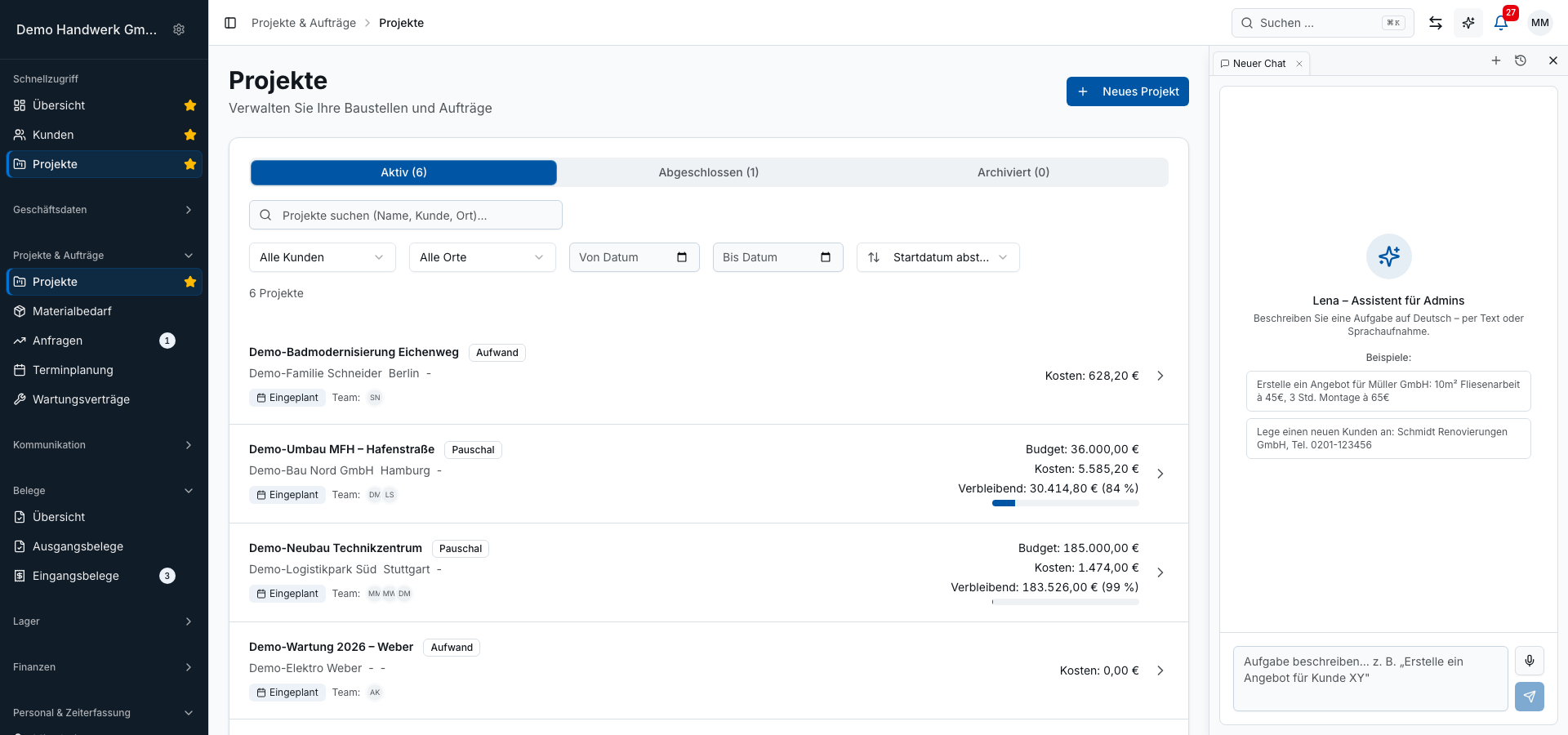Start voice recording with microphone icon
Viewport: 1568px width, 735px height.
click(x=1530, y=661)
